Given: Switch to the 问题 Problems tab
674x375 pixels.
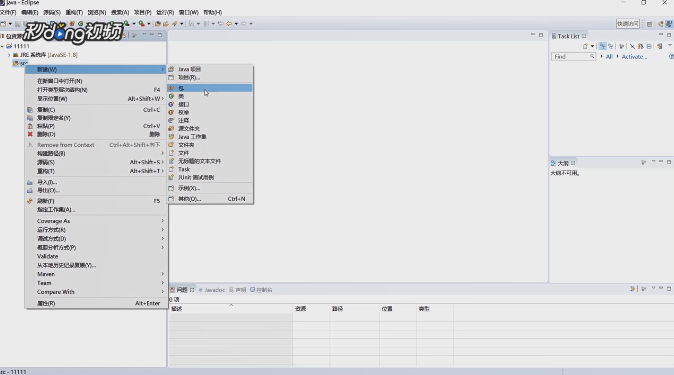Looking at the screenshot, I should click(x=182, y=290).
